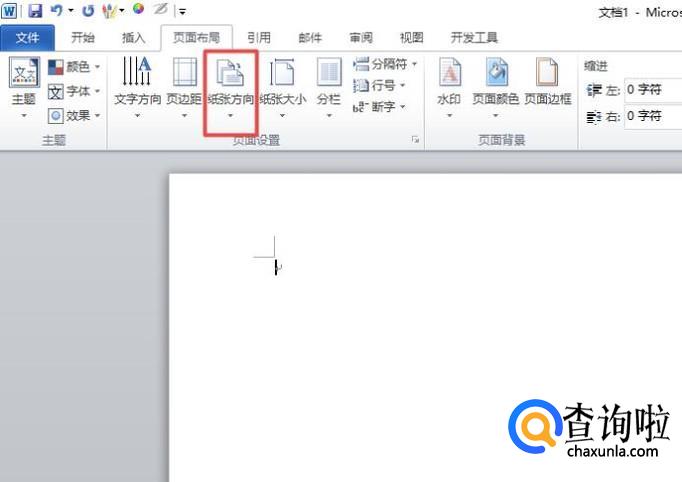The width and height of the screenshot is (682, 482).
Task: Click the right indent icon beside 右
Action: click(x=594, y=117)
